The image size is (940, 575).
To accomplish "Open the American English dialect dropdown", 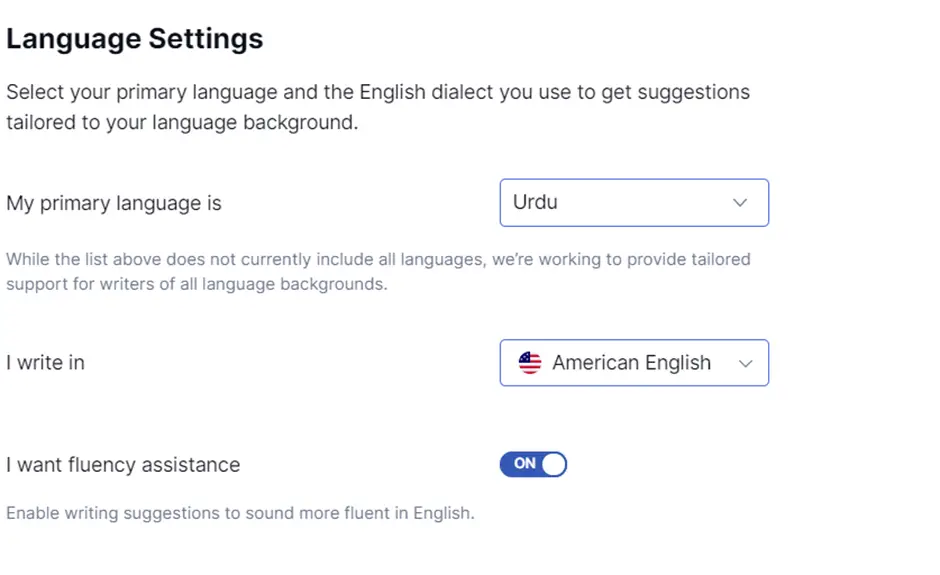I will (x=634, y=363).
